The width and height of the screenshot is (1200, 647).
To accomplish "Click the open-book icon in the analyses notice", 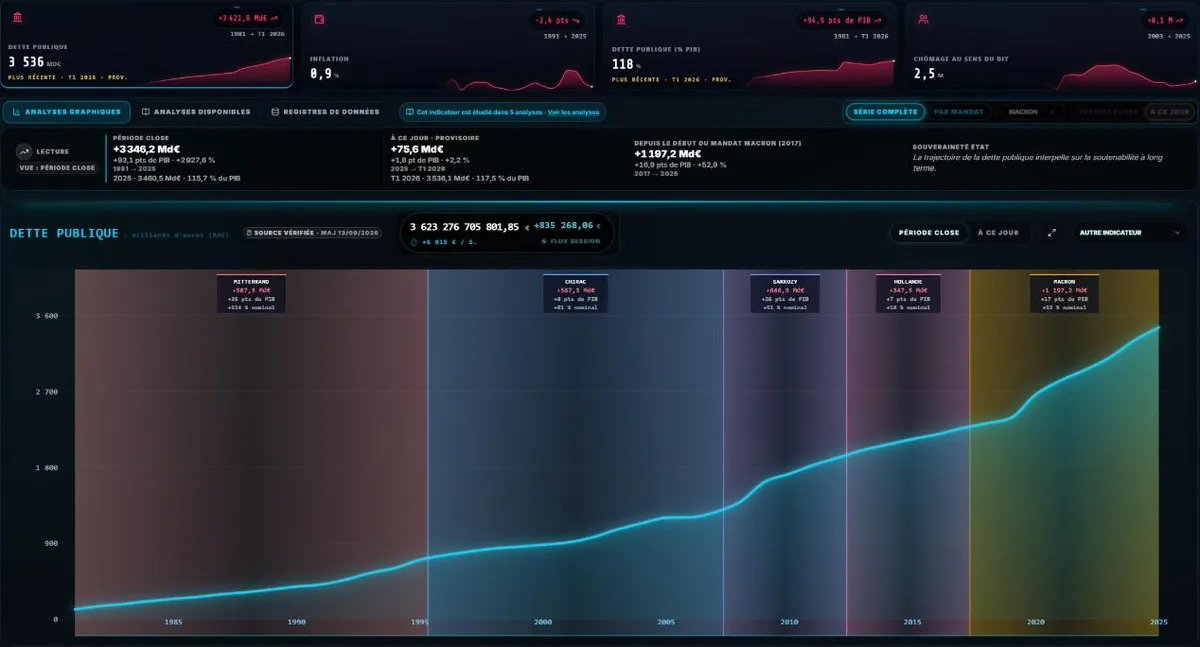I will (x=410, y=112).
